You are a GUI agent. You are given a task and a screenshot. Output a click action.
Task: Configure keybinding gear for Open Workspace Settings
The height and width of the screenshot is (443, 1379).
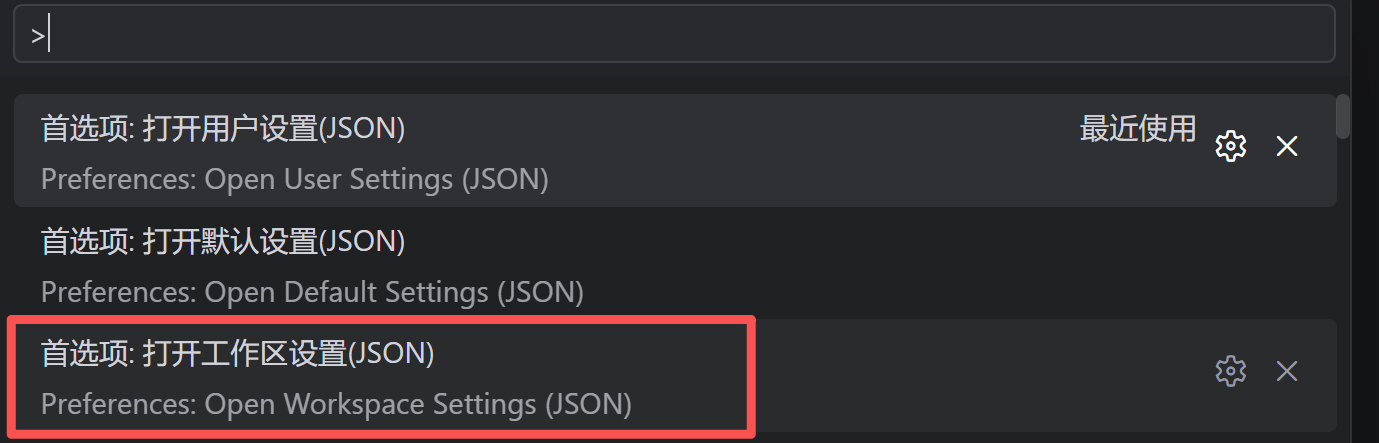[1230, 371]
